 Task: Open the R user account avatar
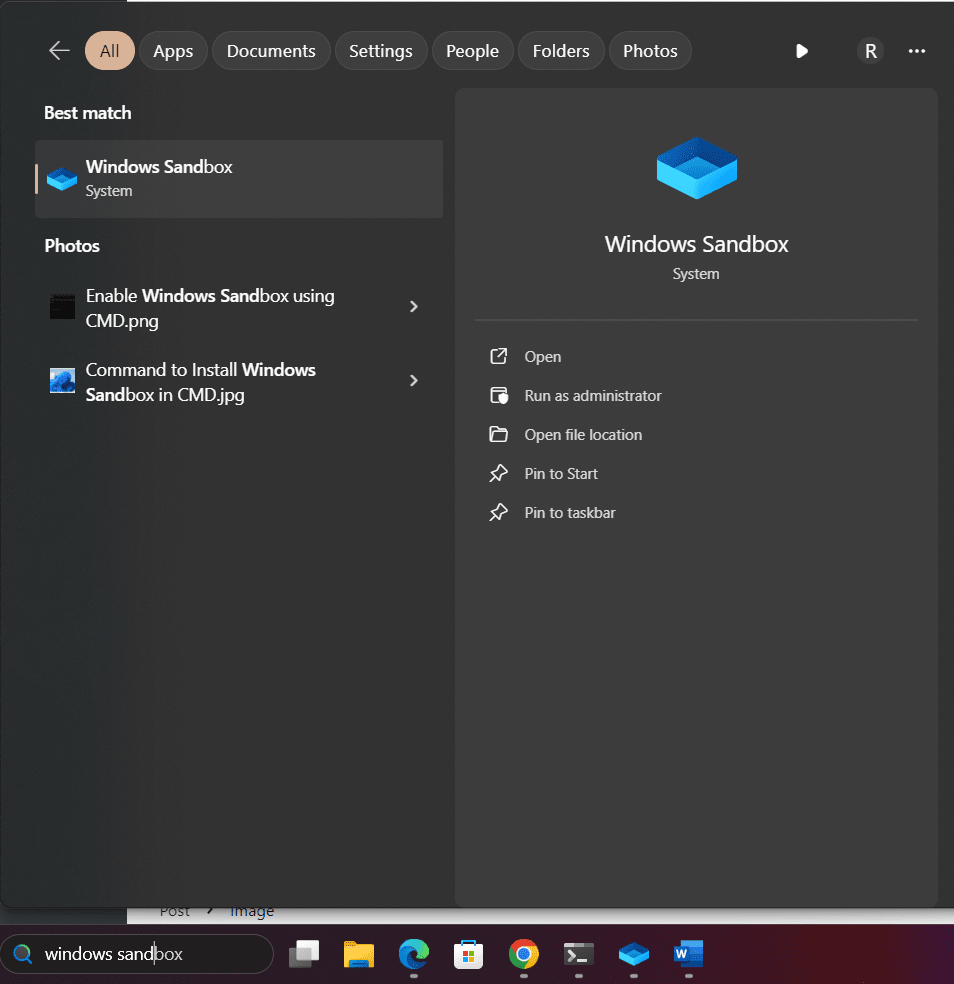click(870, 51)
